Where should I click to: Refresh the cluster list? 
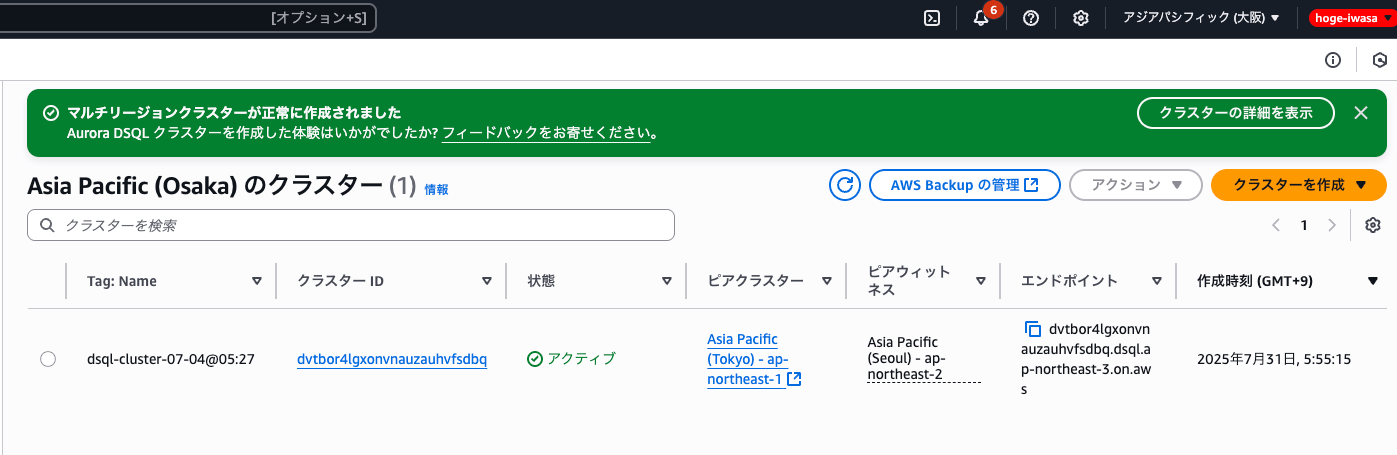845,185
